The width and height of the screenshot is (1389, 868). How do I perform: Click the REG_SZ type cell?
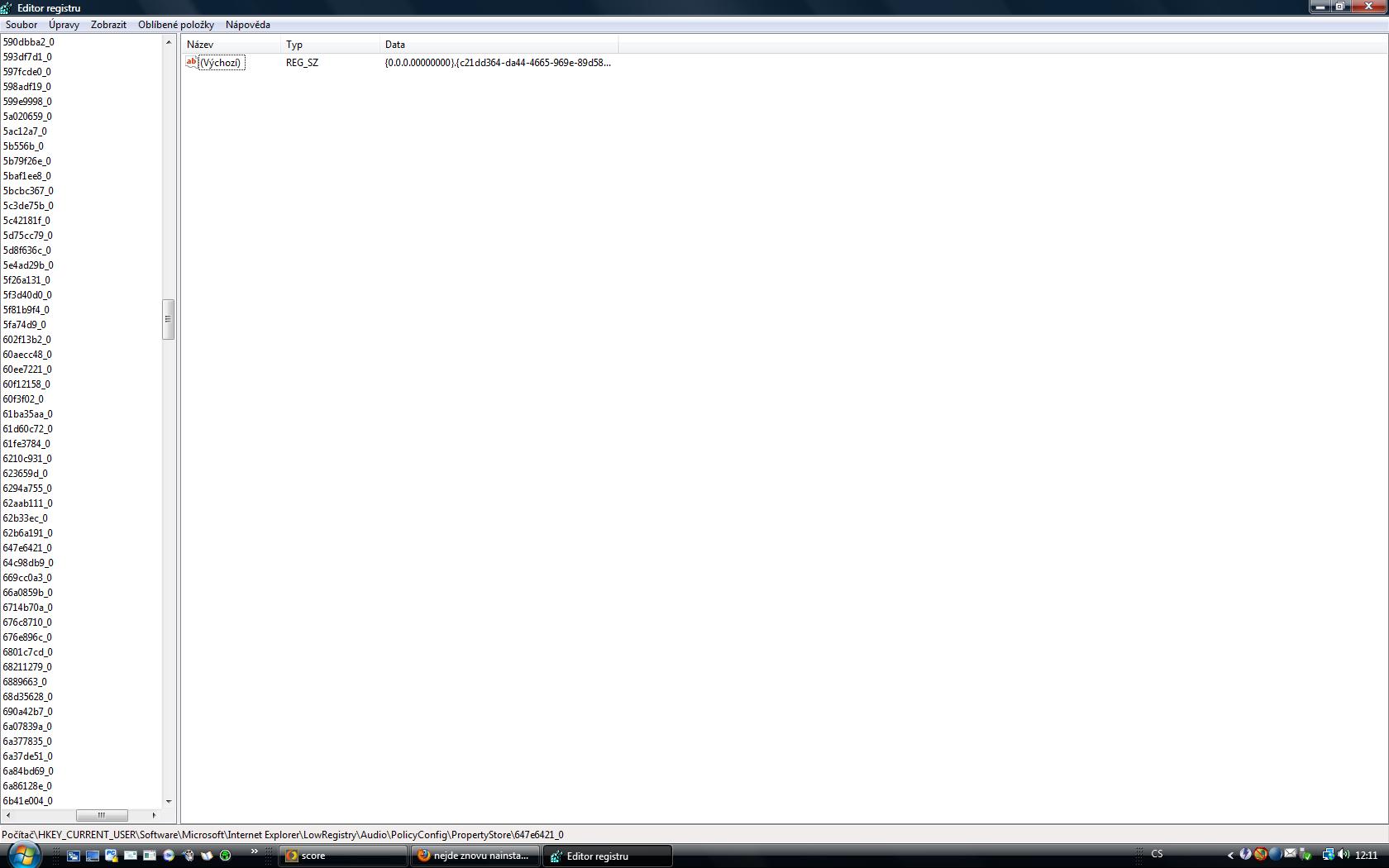302,63
